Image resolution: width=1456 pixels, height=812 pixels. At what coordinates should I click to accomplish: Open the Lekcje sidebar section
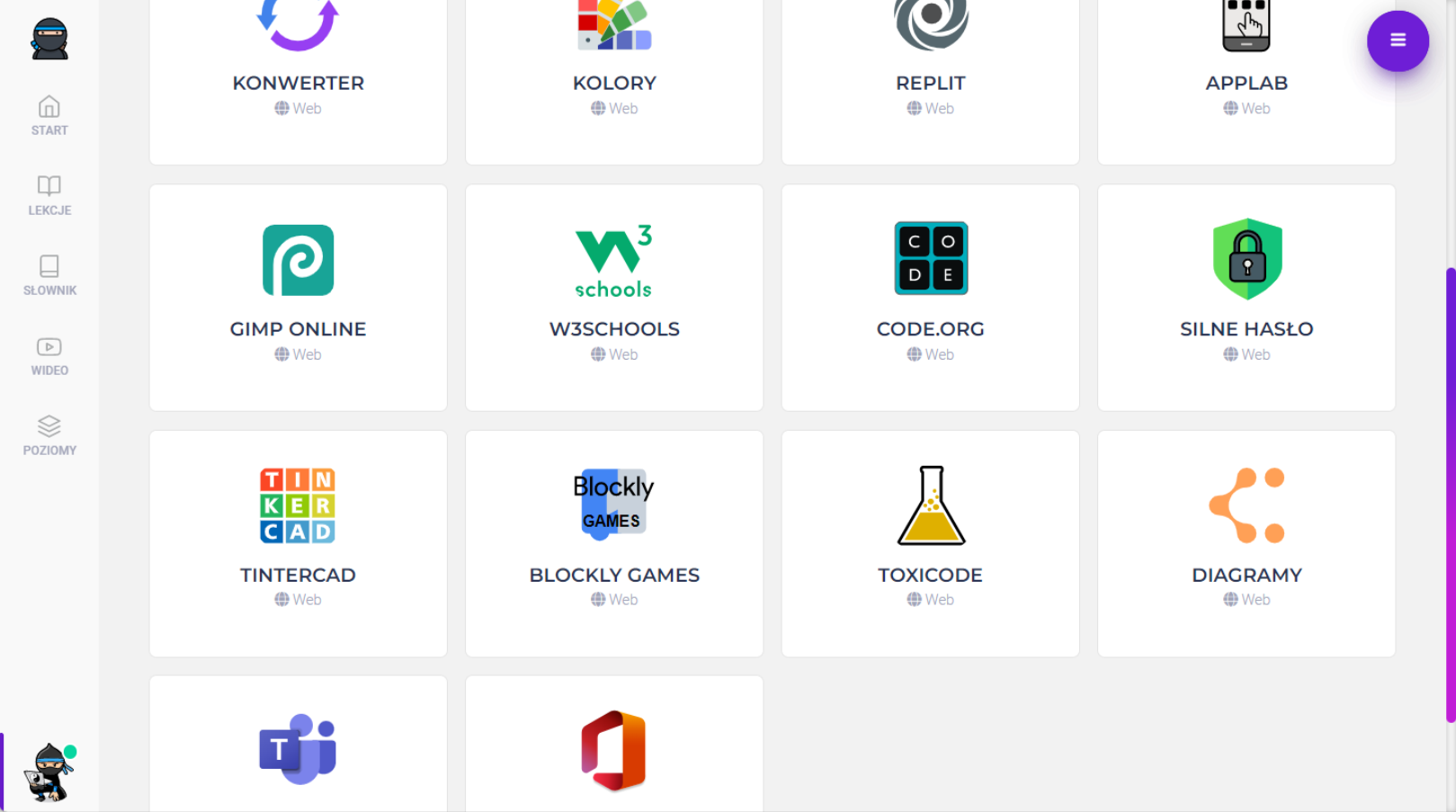[x=49, y=195]
